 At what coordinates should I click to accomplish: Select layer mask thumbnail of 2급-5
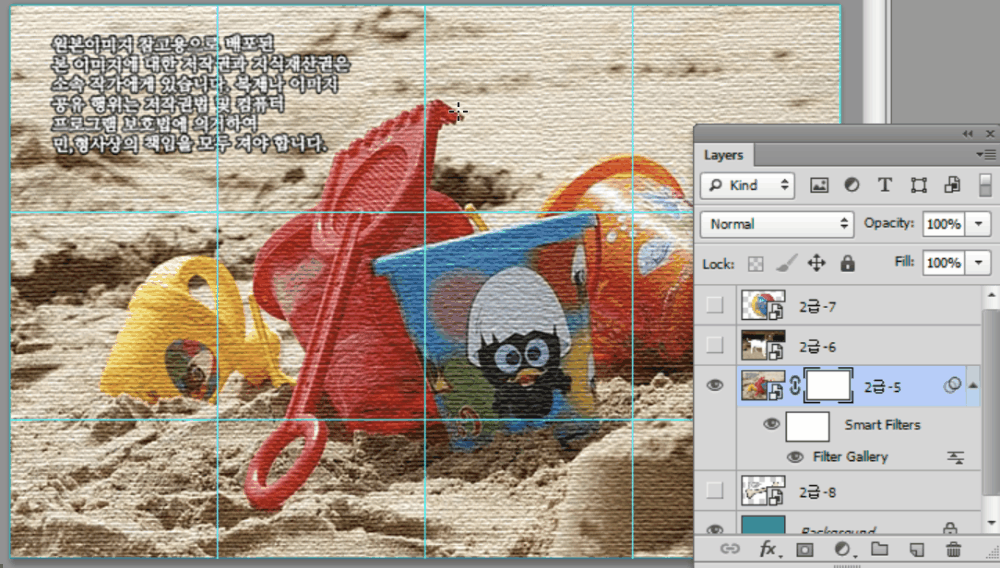point(828,386)
